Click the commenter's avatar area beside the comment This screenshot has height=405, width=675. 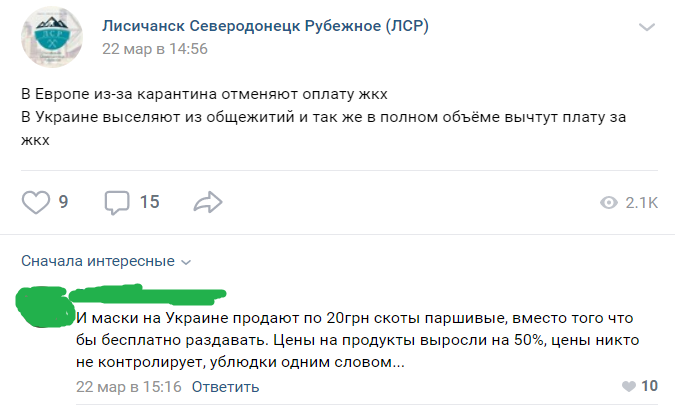click(x=45, y=310)
